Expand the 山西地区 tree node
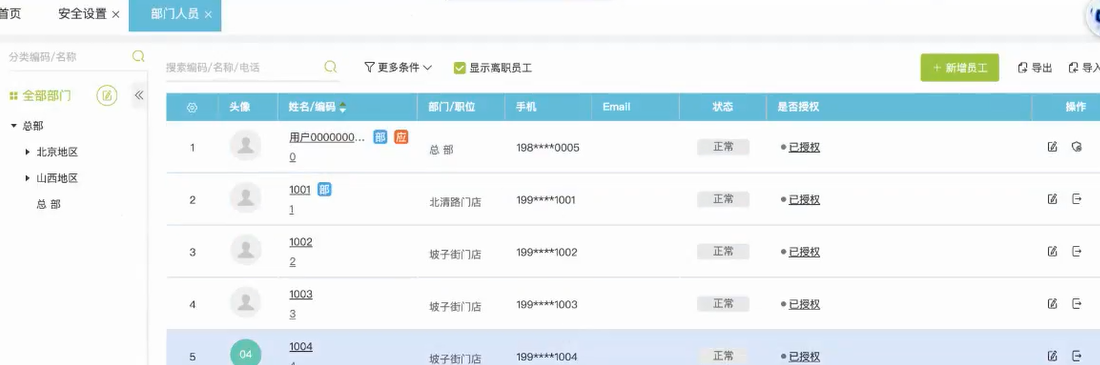The height and width of the screenshot is (365, 1100). 27,178
